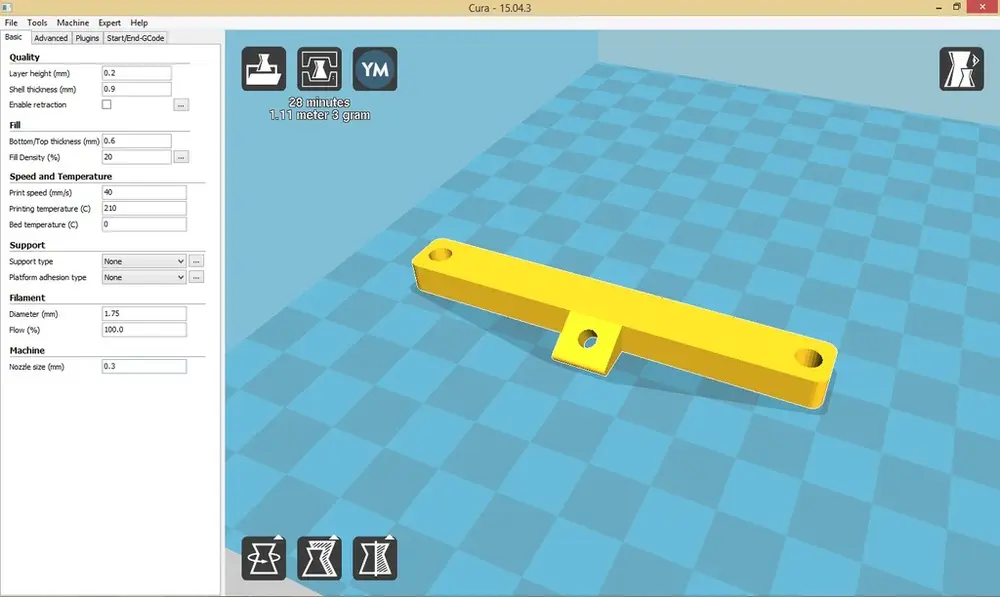Click the Printing temperature input field
This screenshot has width=1000, height=597.
[x=144, y=209]
